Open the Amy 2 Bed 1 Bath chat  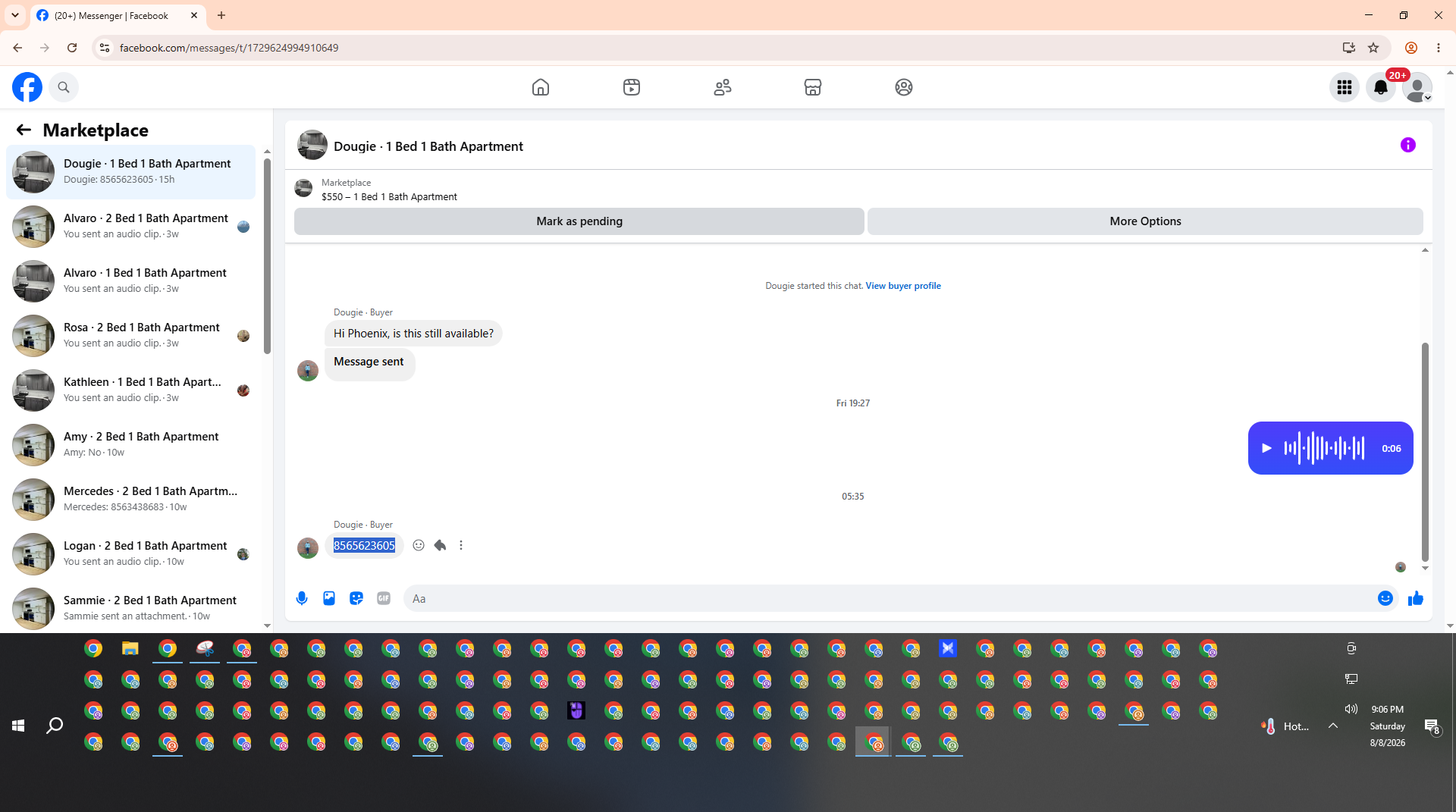coord(130,445)
